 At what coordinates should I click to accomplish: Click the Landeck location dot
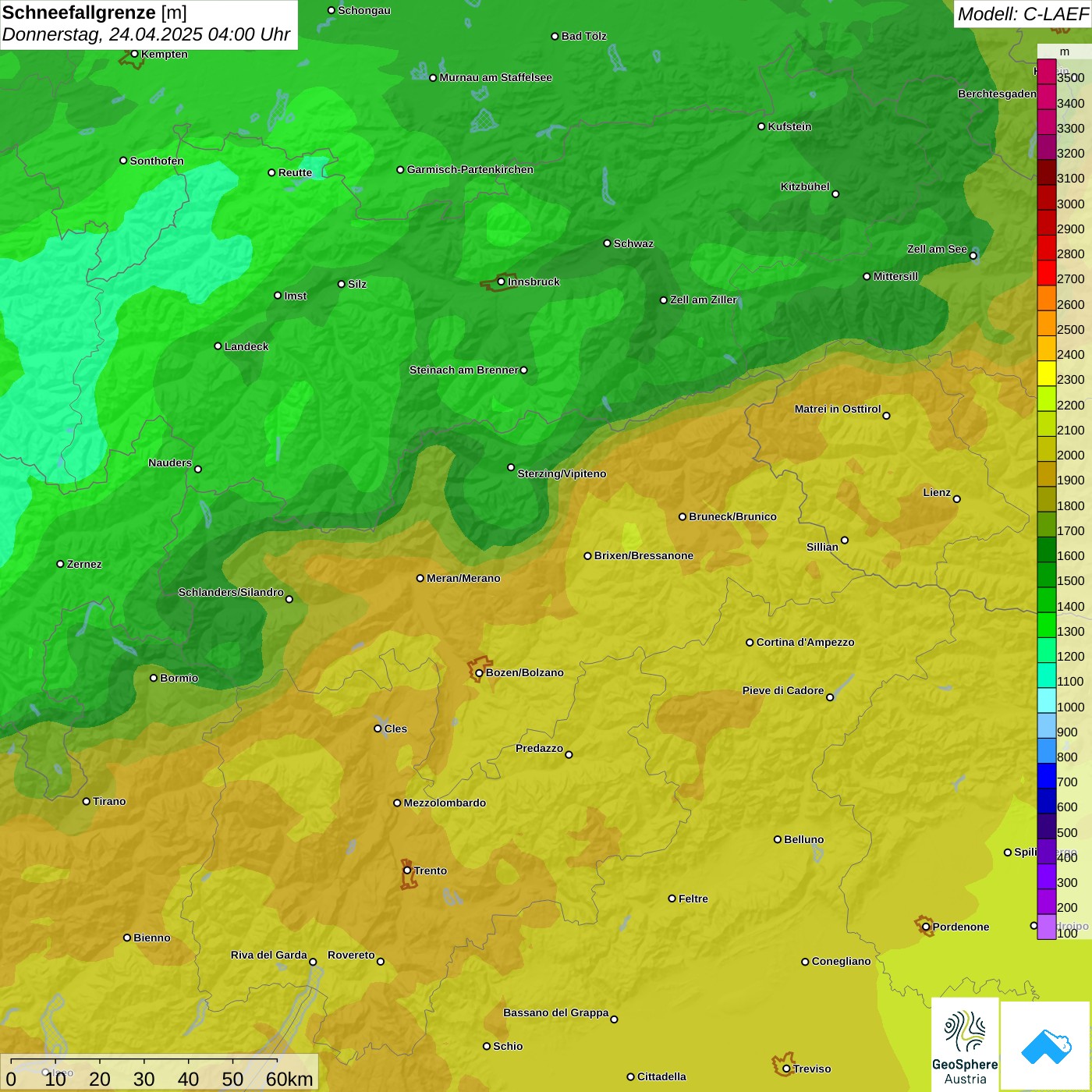pos(218,346)
